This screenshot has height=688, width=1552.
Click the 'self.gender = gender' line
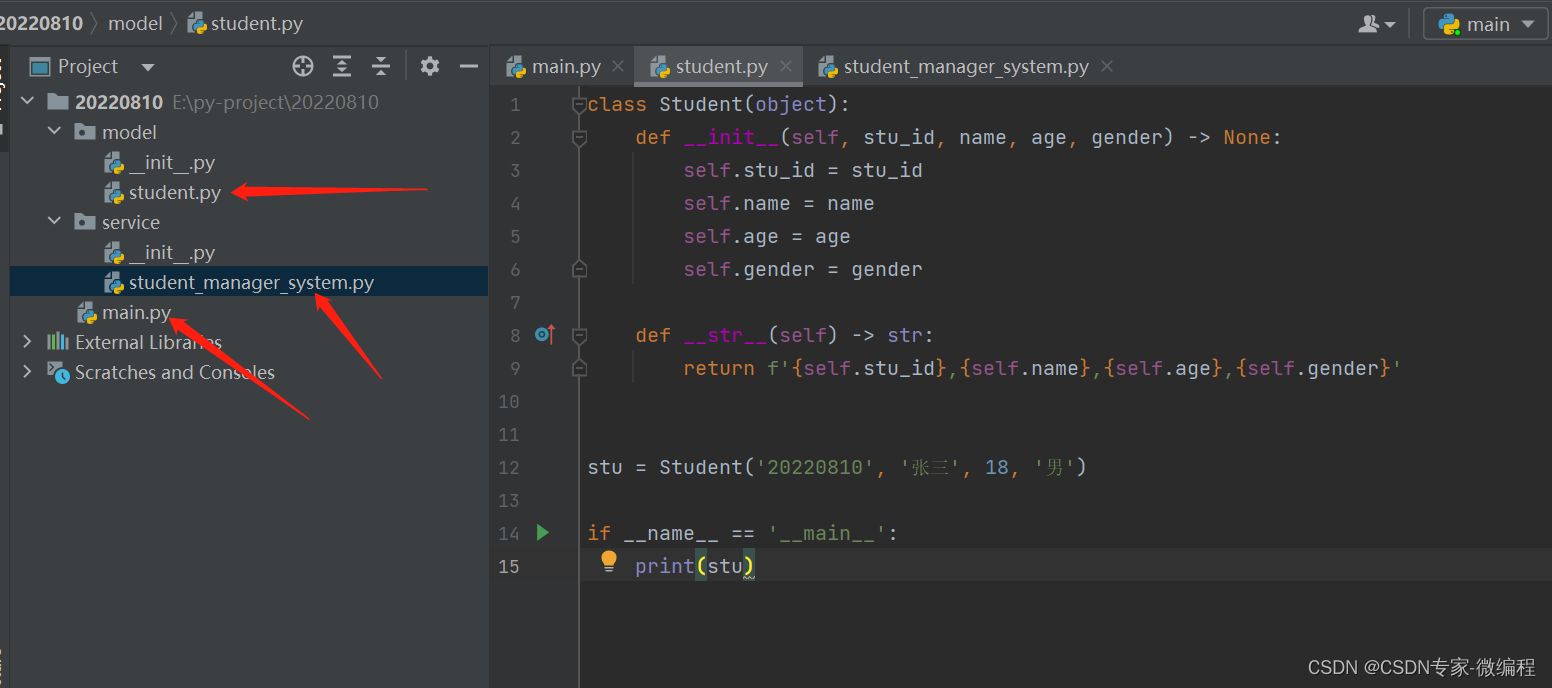coord(803,269)
